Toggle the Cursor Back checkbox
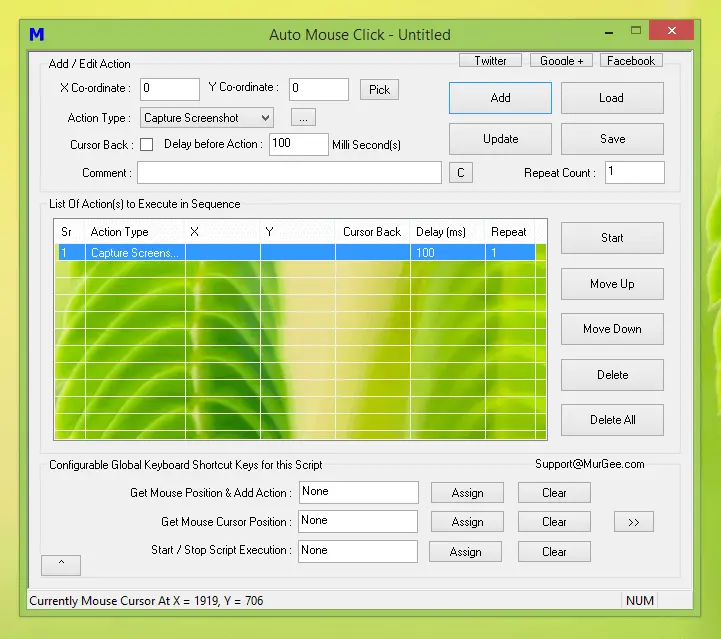The image size is (721, 639). click(146, 144)
